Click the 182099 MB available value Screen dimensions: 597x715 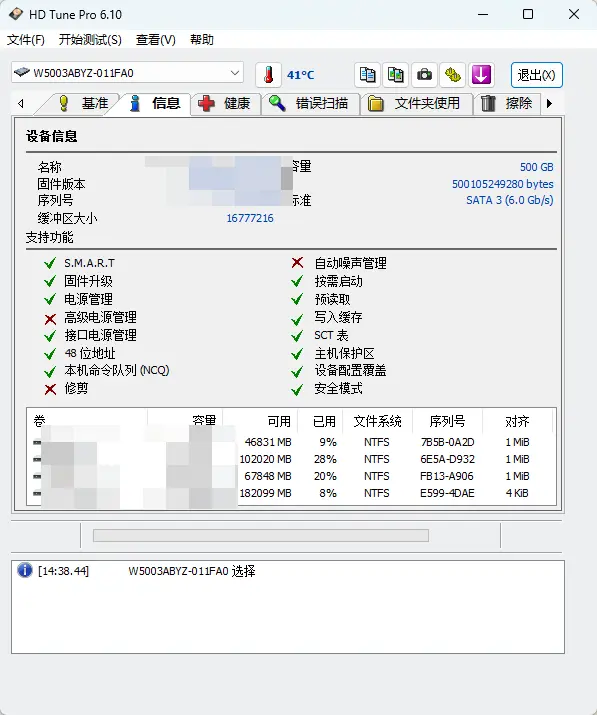(x=265, y=493)
